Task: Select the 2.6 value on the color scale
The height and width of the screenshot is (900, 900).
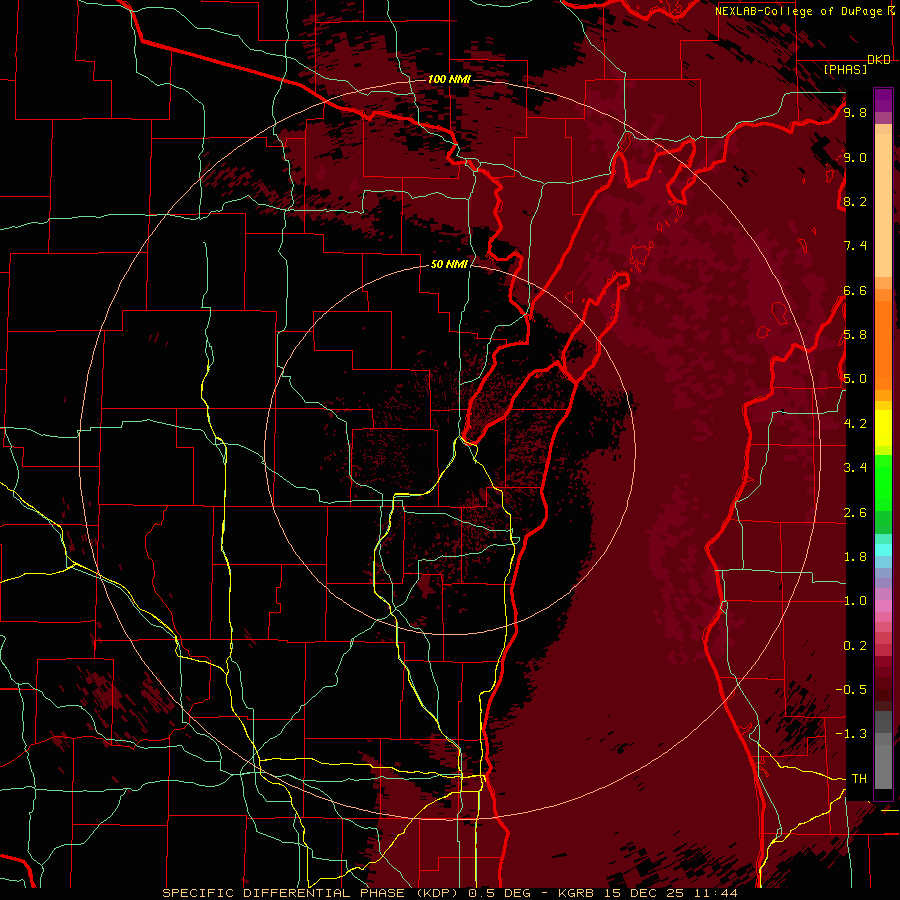Action: point(855,513)
